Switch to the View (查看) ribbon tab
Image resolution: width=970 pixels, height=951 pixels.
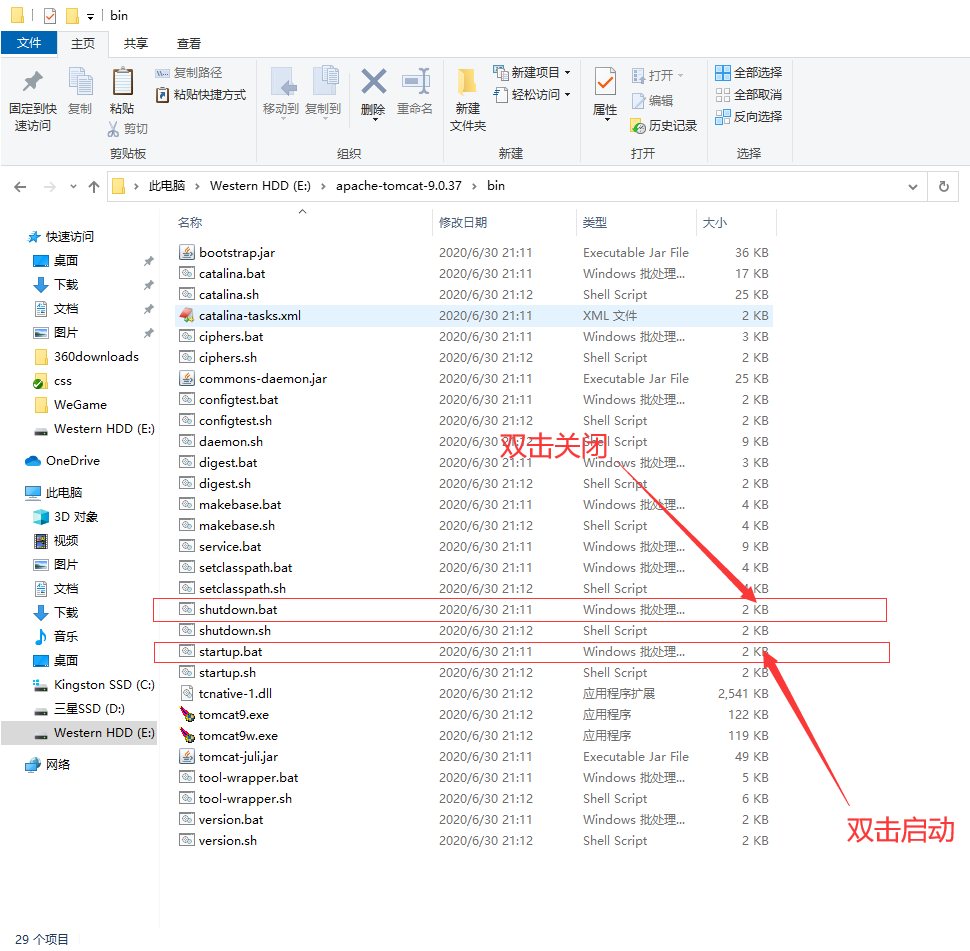tap(188, 43)
